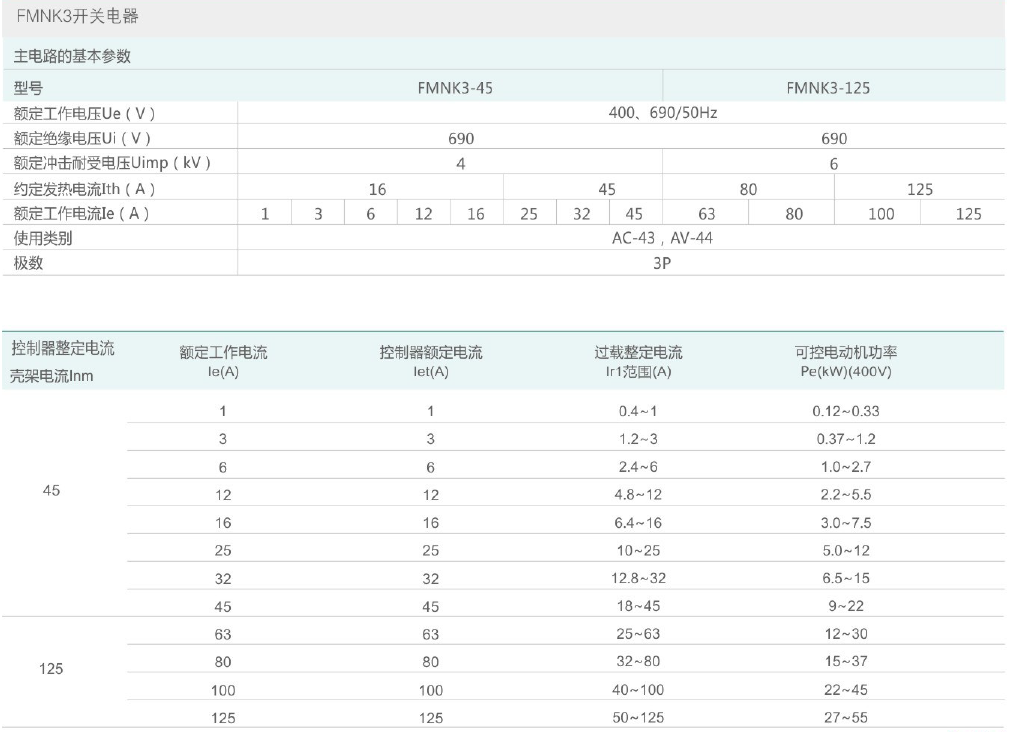Viewport: 1010px width, 733px height.
Task: Click the 额定冲击耐受电压Uimp row label
Action: click(112, 163)
